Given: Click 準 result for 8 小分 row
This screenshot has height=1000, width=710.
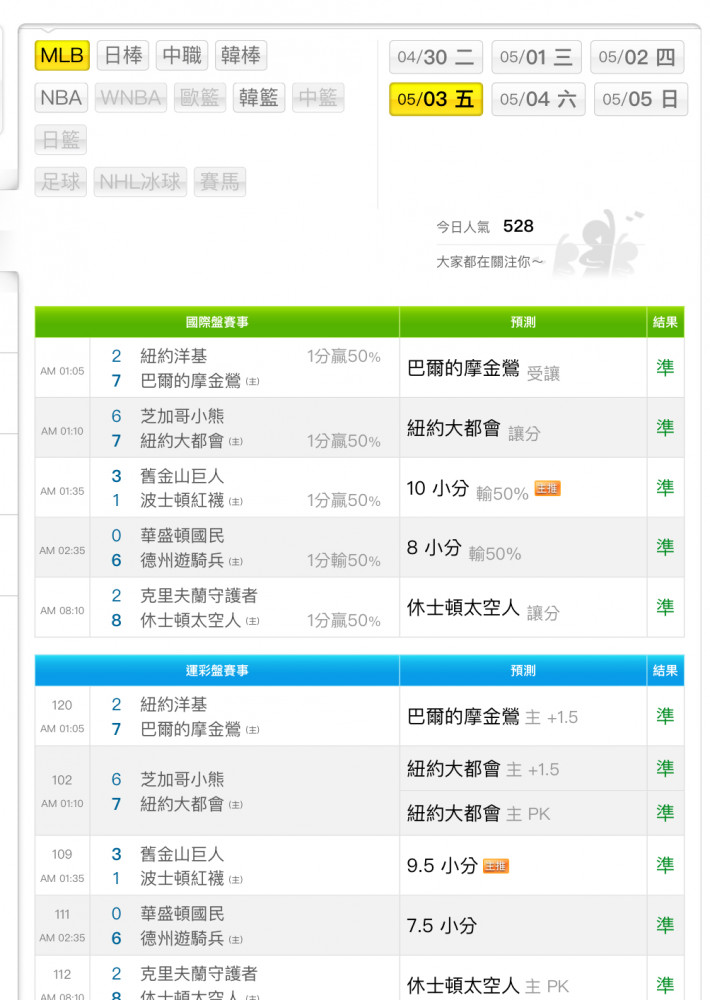Looking at the screenshot, I should coord(665,547).
